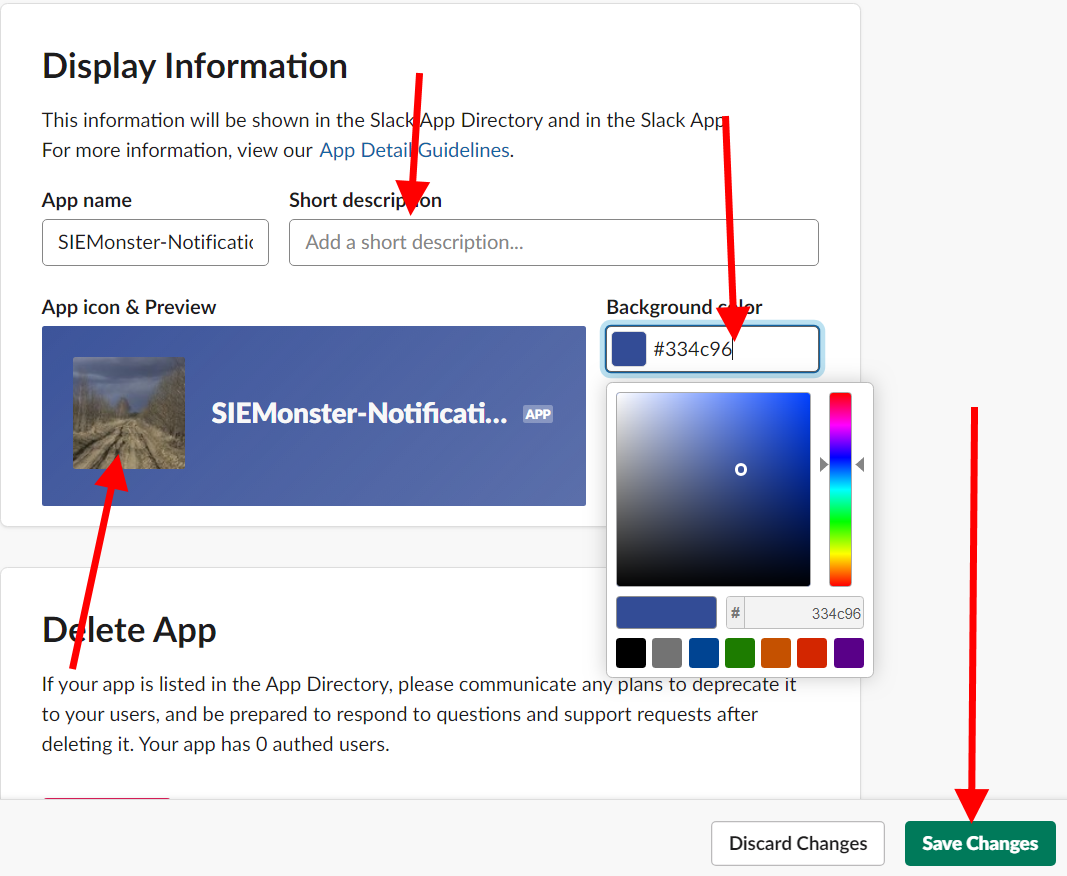1067x876 pixels.
Task: Select the black preset color swatch
Action: 631,653
